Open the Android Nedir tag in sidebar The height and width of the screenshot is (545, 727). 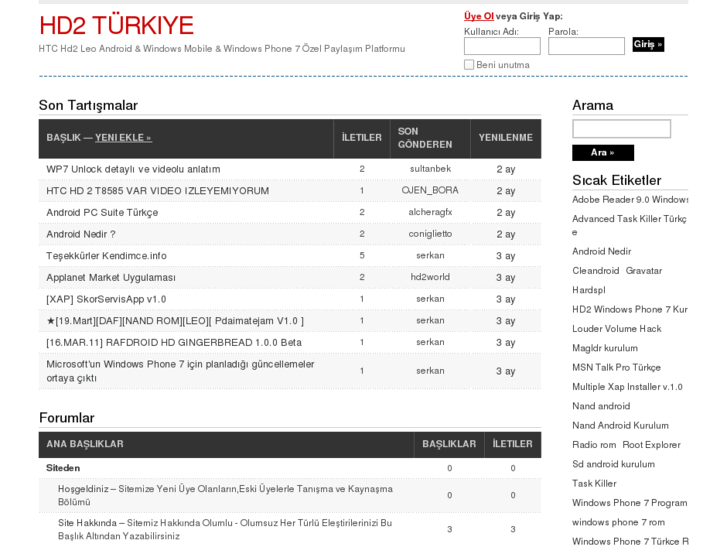601,251
